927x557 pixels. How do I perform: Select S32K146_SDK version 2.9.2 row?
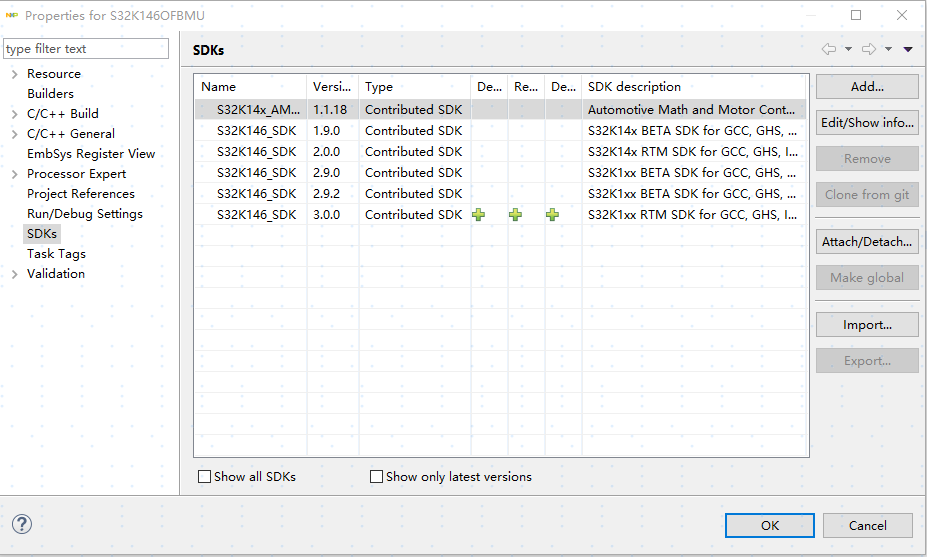500,194
